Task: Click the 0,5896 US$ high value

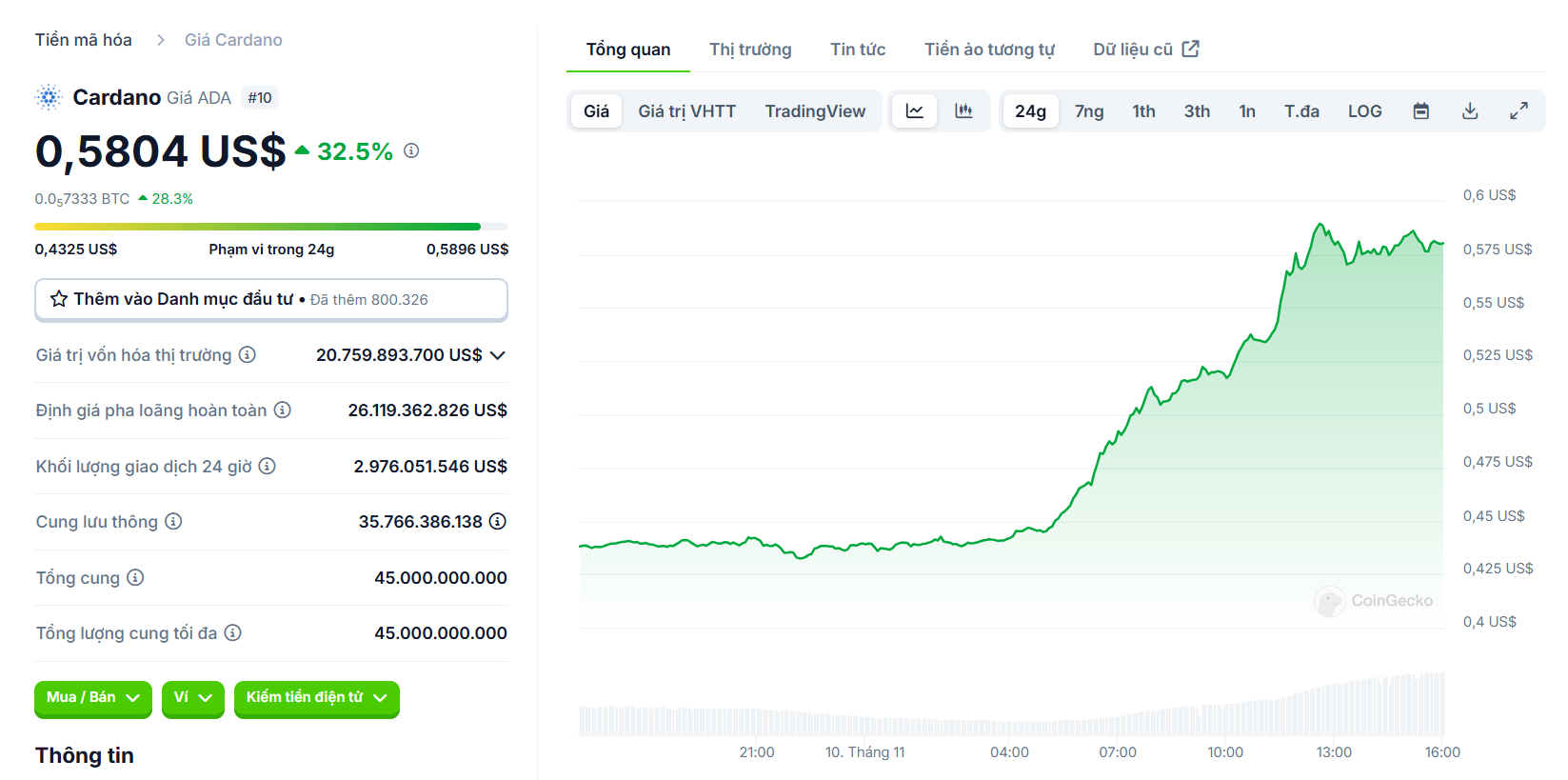Action: [467, 250]
